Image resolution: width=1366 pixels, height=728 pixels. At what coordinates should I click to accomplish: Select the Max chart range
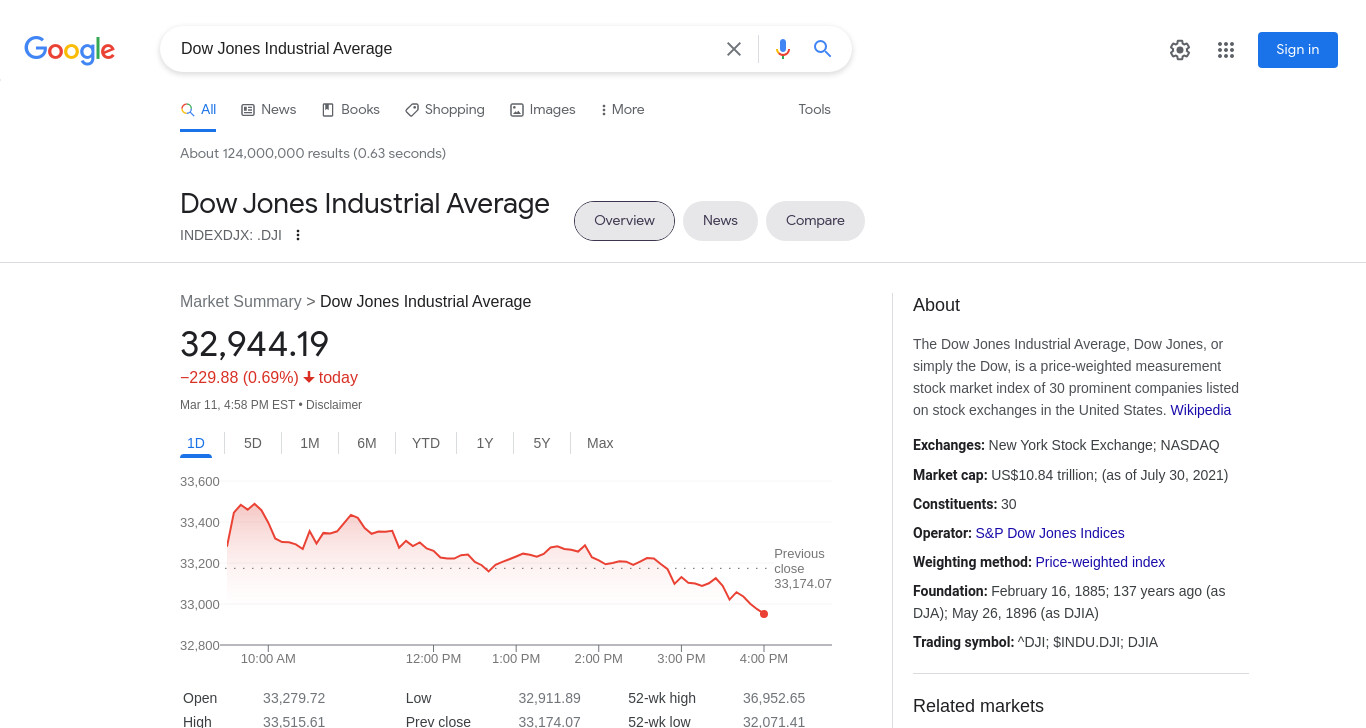[x=600, y=443]
